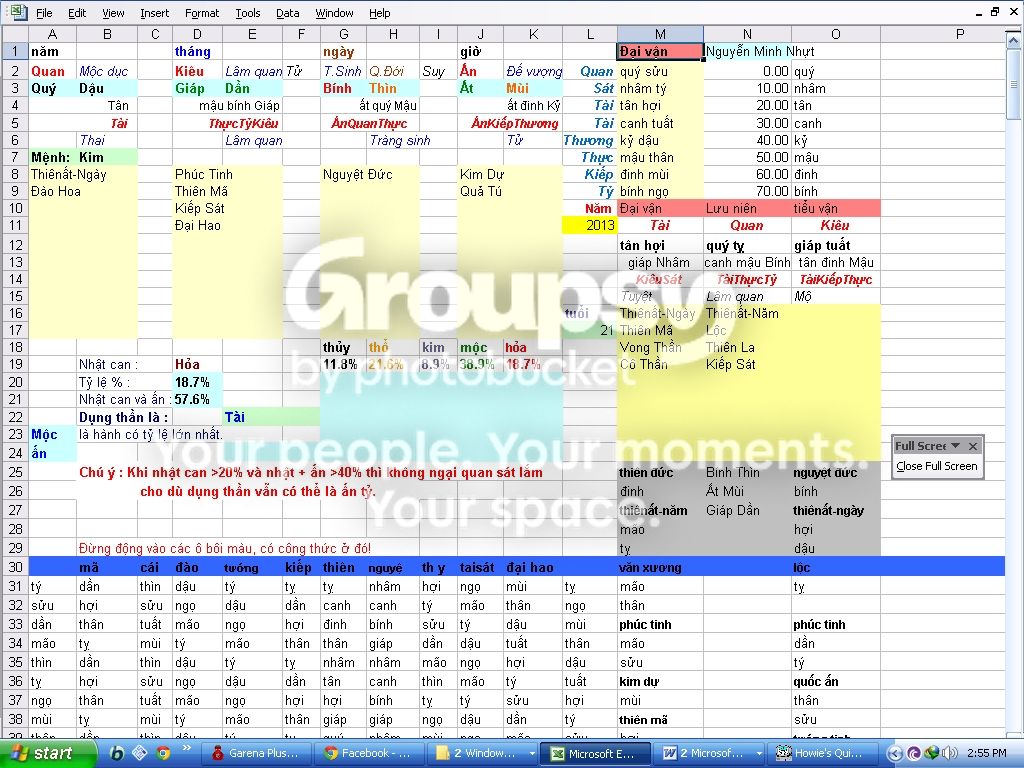1024x768 pixels.
Task: Launch Chrome from the quick launch bar
Action: (163, 753)
